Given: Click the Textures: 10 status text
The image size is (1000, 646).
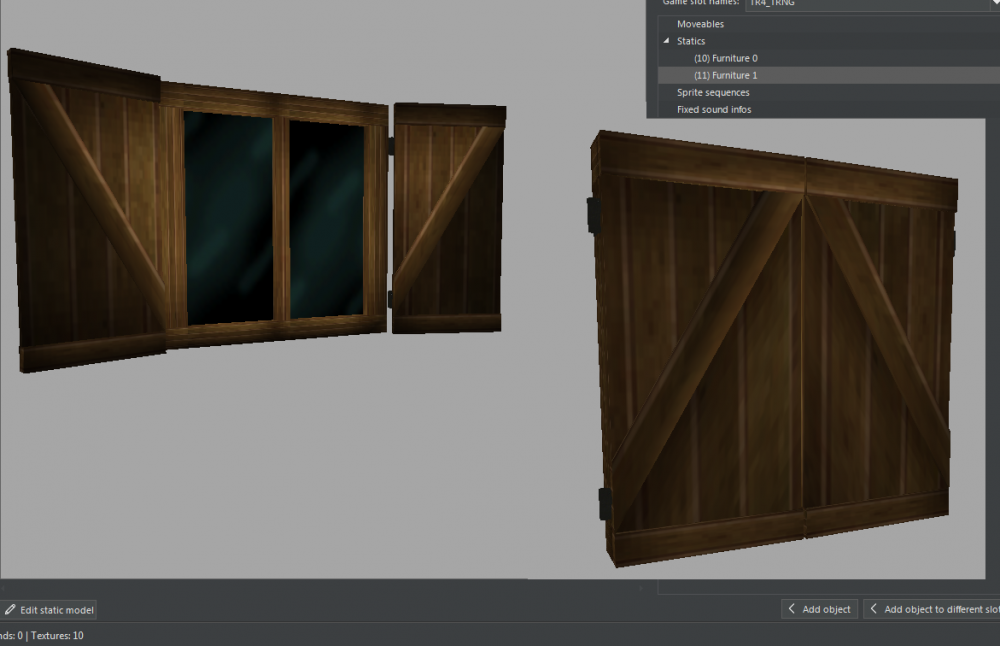Looking at the screenshot, I should pos(57,636).
